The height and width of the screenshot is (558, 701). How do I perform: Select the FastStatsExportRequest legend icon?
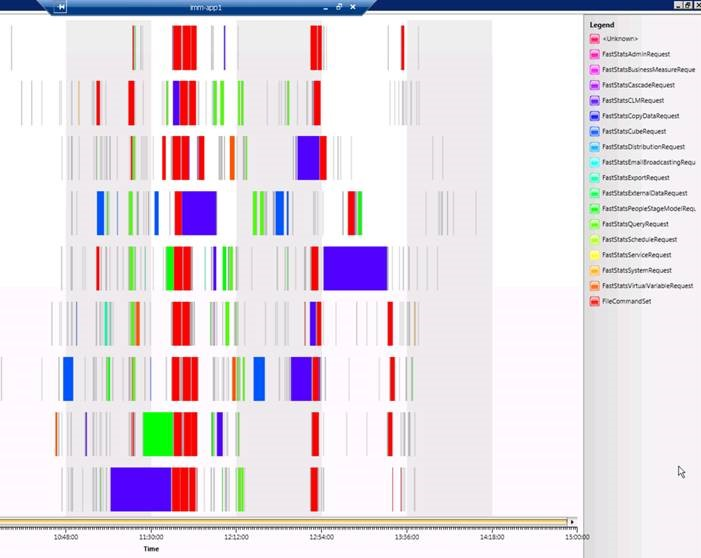[594, 178]
